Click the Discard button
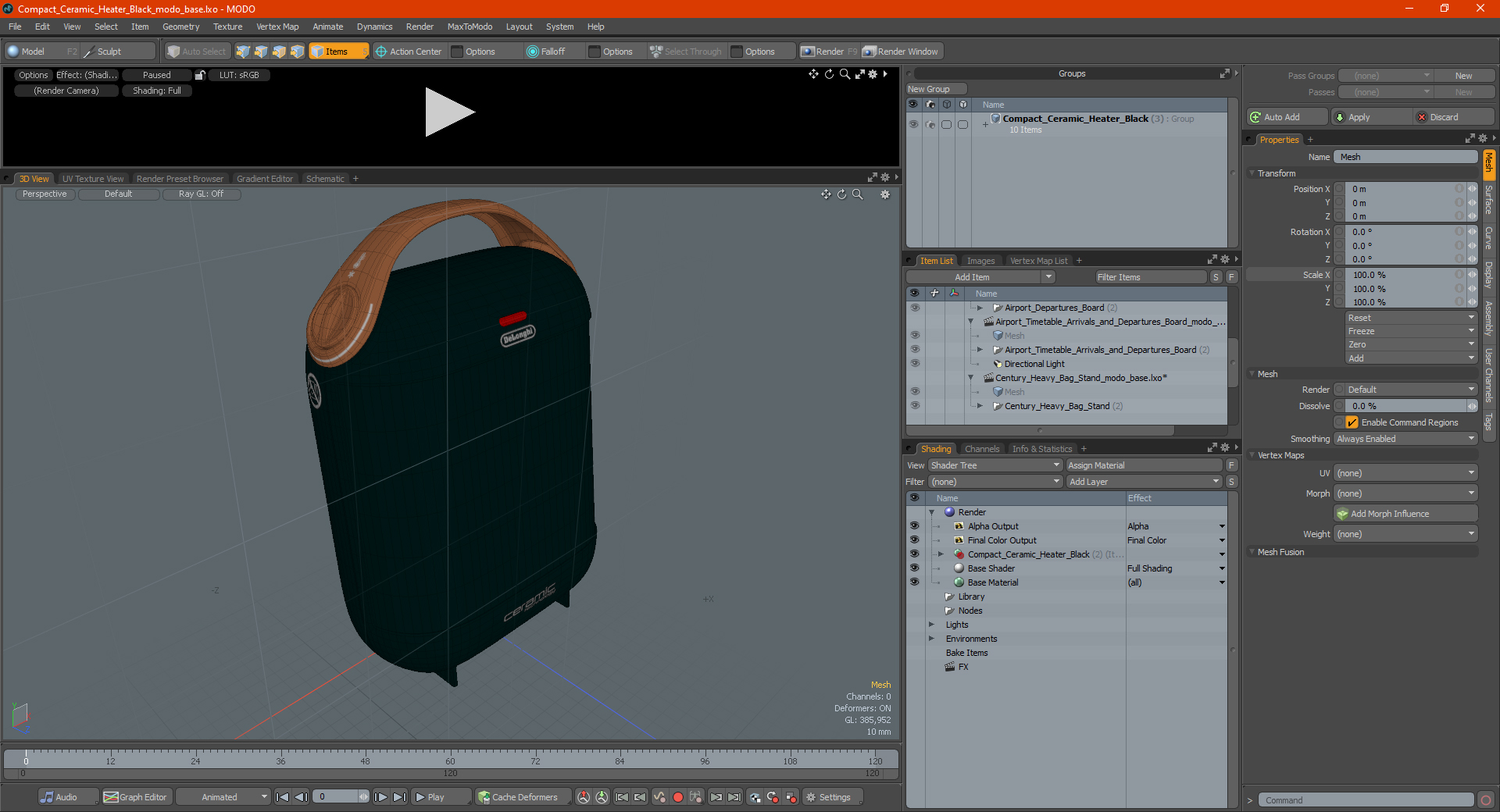The image size is (1500, 812). coord(1455,117)
